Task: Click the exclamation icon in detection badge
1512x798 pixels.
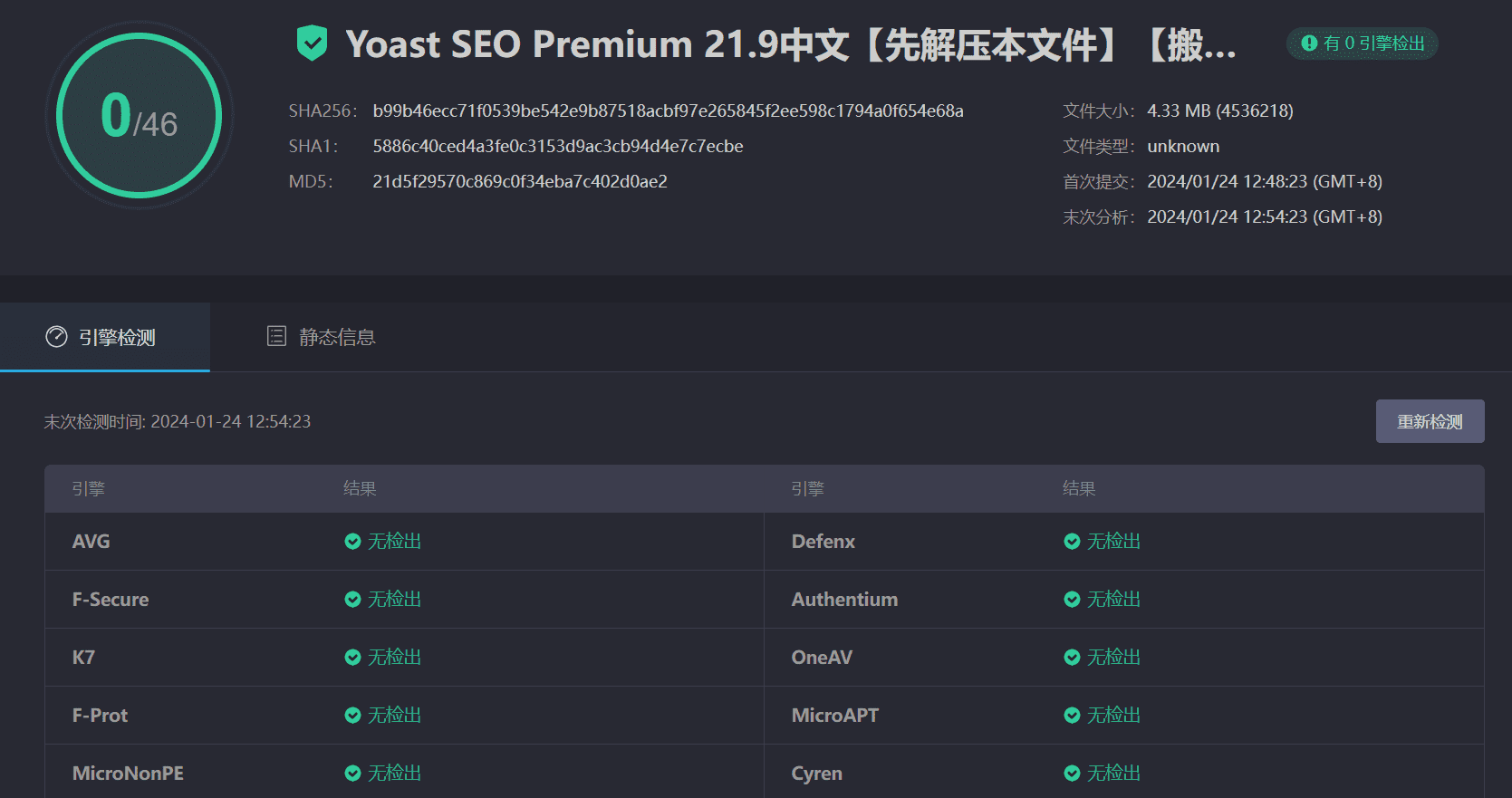Action: coord(1309,43)
